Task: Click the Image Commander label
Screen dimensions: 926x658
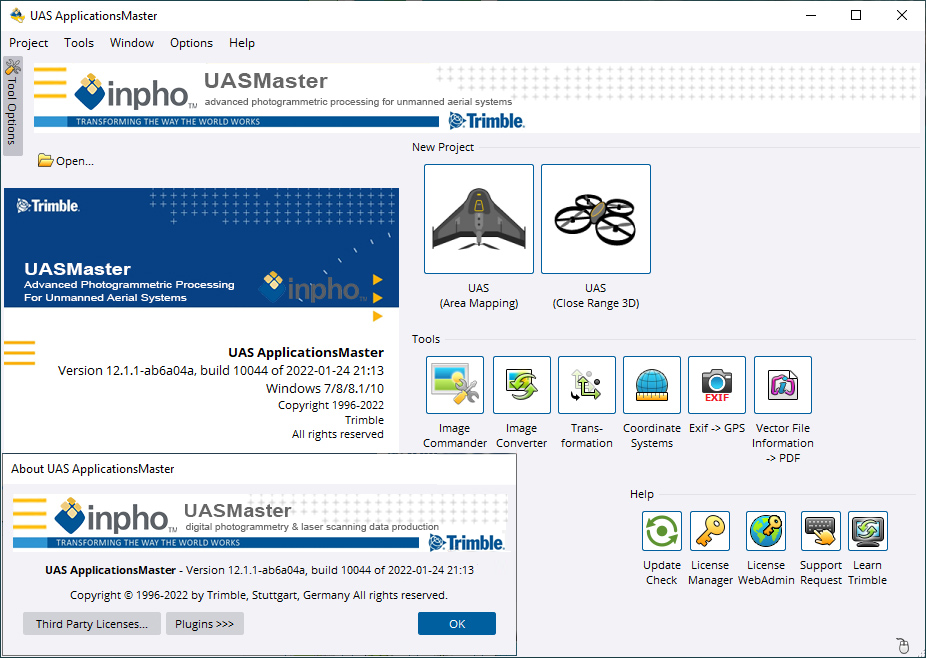Action: point(455,435)
